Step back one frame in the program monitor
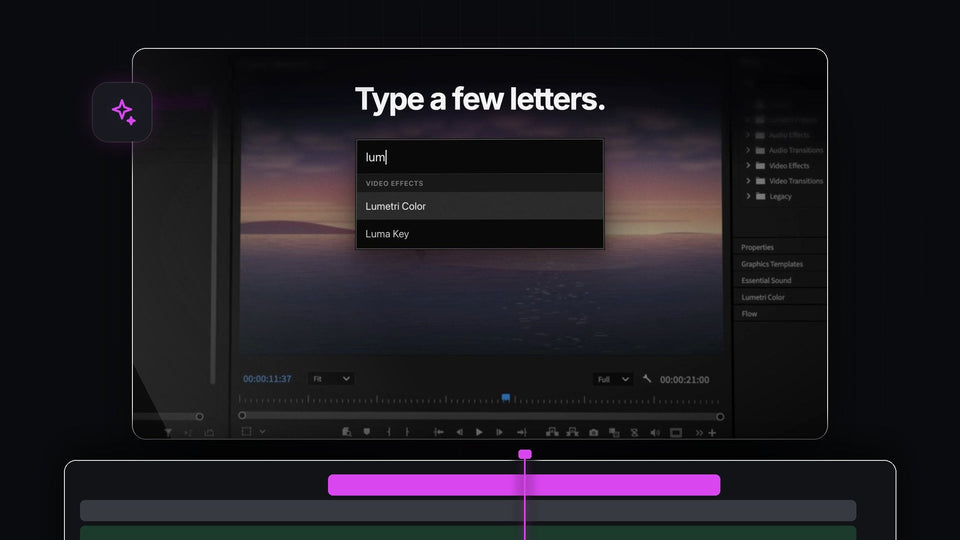 [459, 432]
